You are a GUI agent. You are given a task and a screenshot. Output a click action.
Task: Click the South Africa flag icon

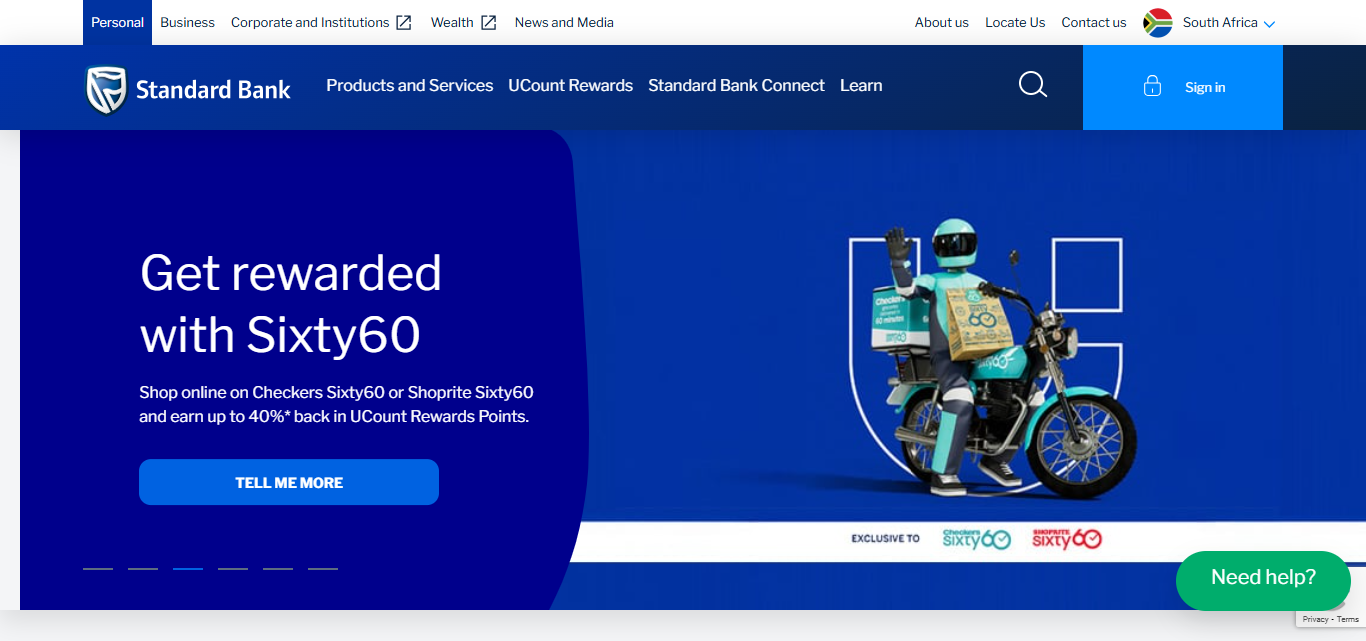point(1158,23)
